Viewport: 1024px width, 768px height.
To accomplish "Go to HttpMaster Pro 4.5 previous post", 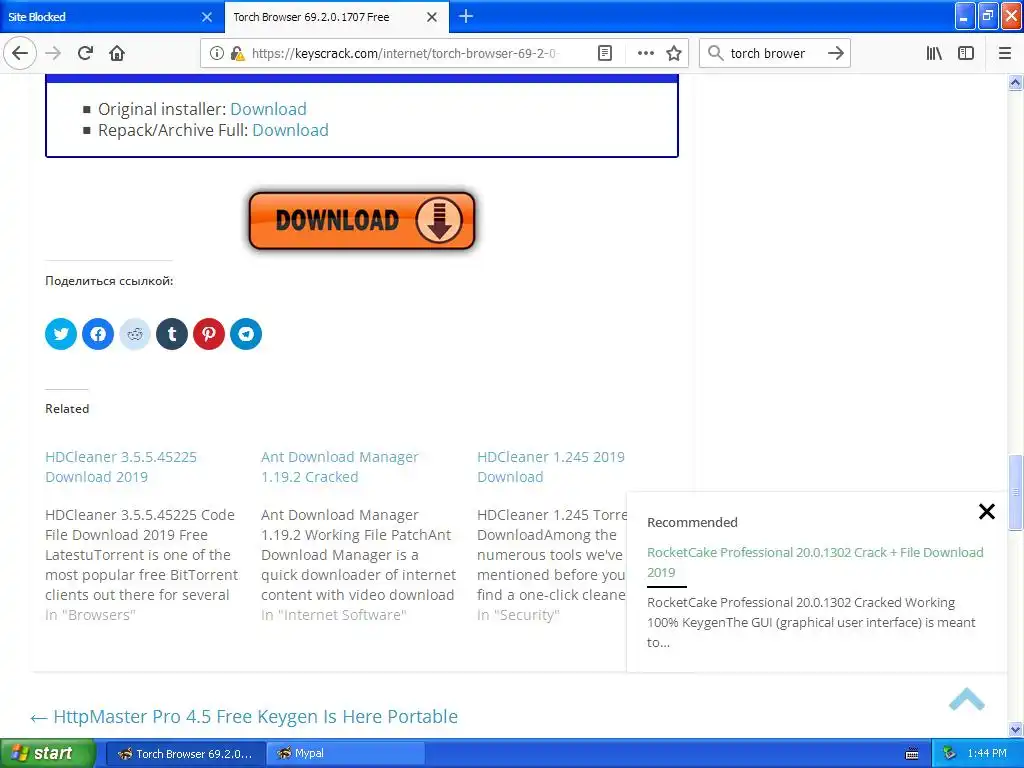I will [244, 716].
